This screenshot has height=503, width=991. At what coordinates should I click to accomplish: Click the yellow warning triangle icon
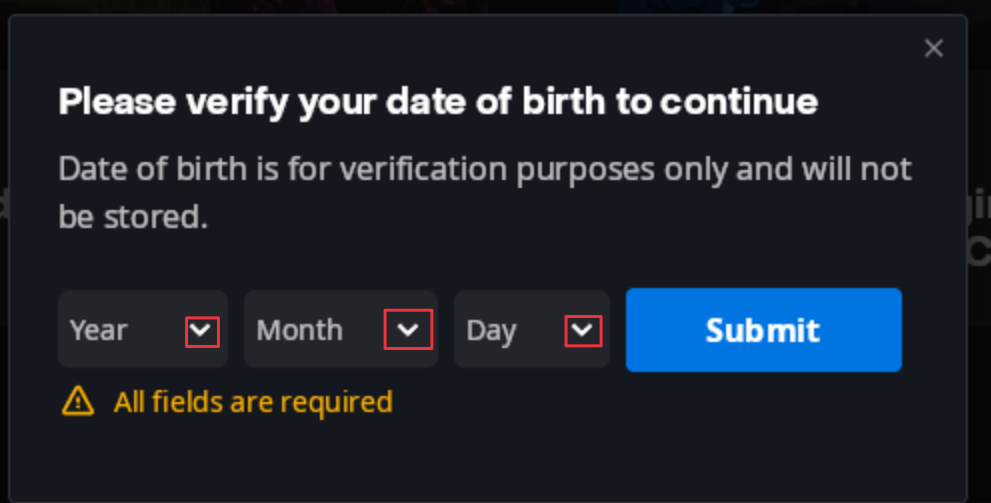pyautogui.click(x=78, y=401)
